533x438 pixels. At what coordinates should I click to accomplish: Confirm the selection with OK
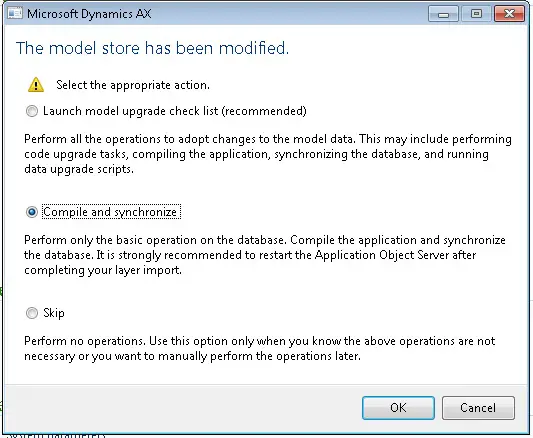(398, 408)
